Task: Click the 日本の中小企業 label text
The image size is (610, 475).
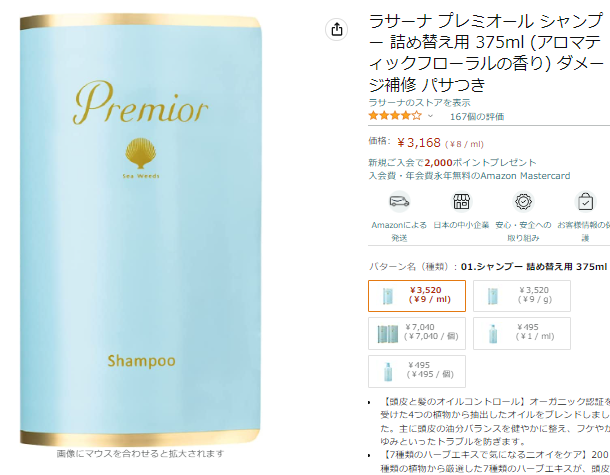Action: pos(461,225)
